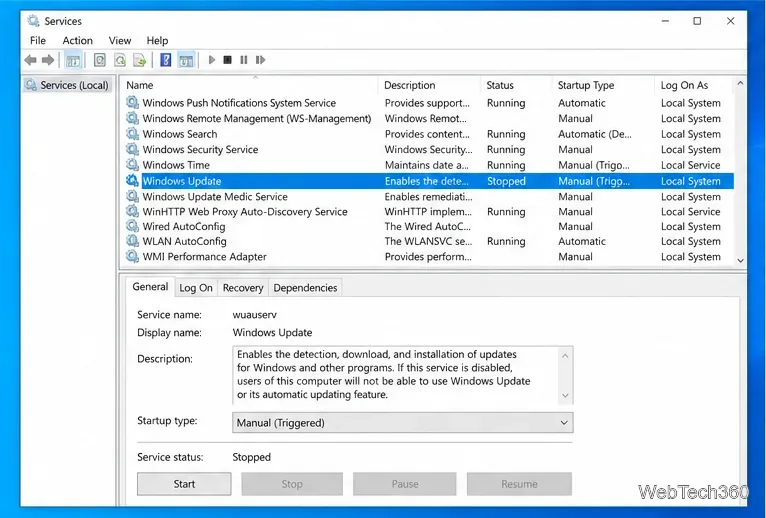Click the Start service button

click(184, 484)
